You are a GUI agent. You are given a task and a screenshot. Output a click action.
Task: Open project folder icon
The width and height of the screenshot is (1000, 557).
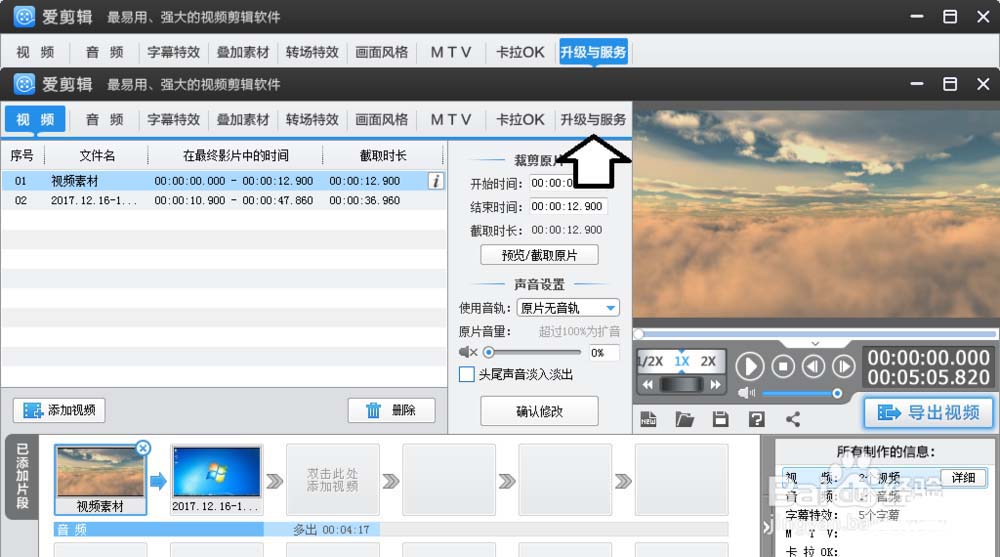coord(684,419)
